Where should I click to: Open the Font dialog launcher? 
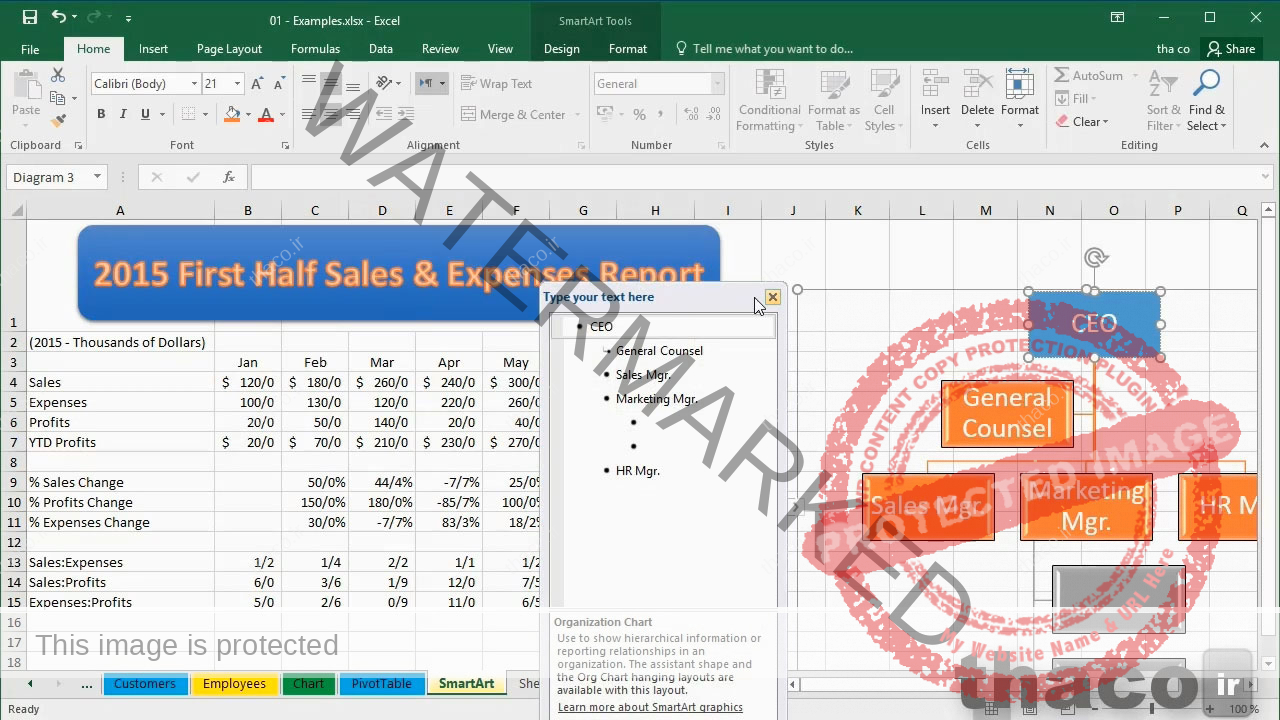click(x=285, y=146)
